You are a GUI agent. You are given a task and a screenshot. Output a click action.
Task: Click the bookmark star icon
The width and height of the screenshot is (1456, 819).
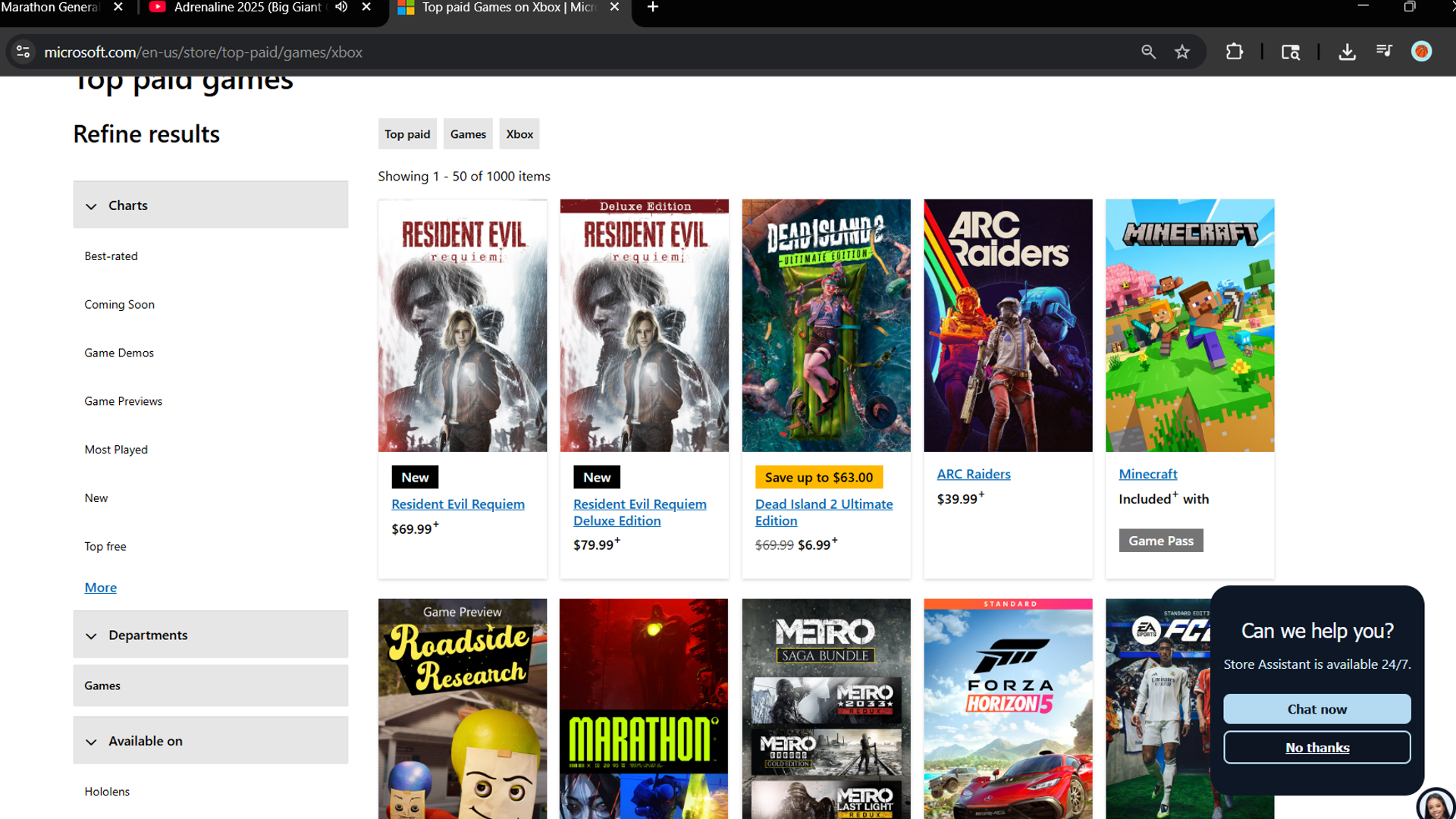coord(1182,52)
